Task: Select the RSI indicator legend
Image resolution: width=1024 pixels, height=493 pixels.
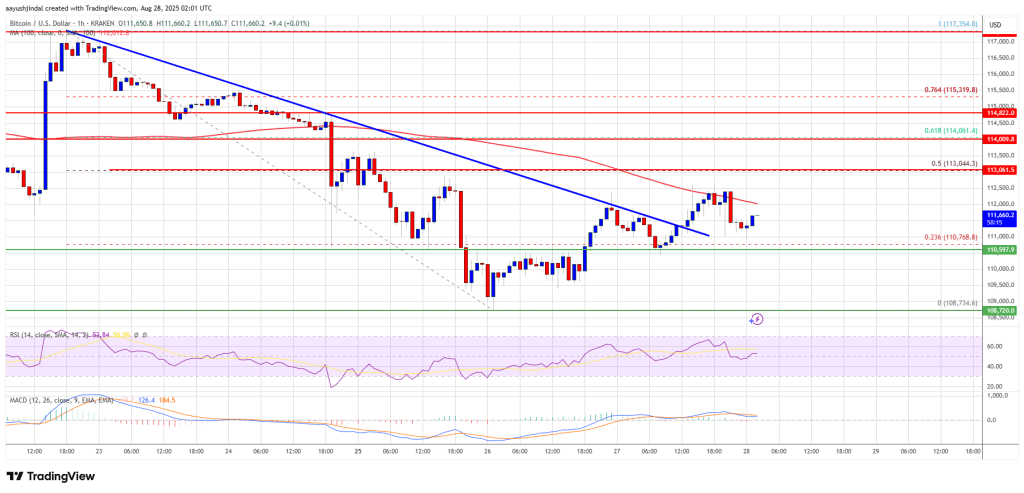Action: click(x=40, y=335)
